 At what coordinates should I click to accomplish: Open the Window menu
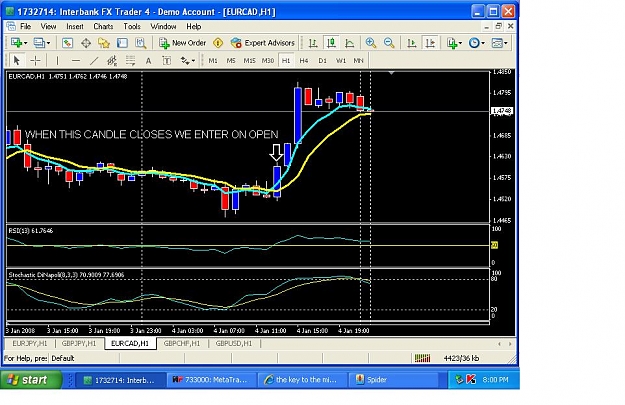coord(163,26)
